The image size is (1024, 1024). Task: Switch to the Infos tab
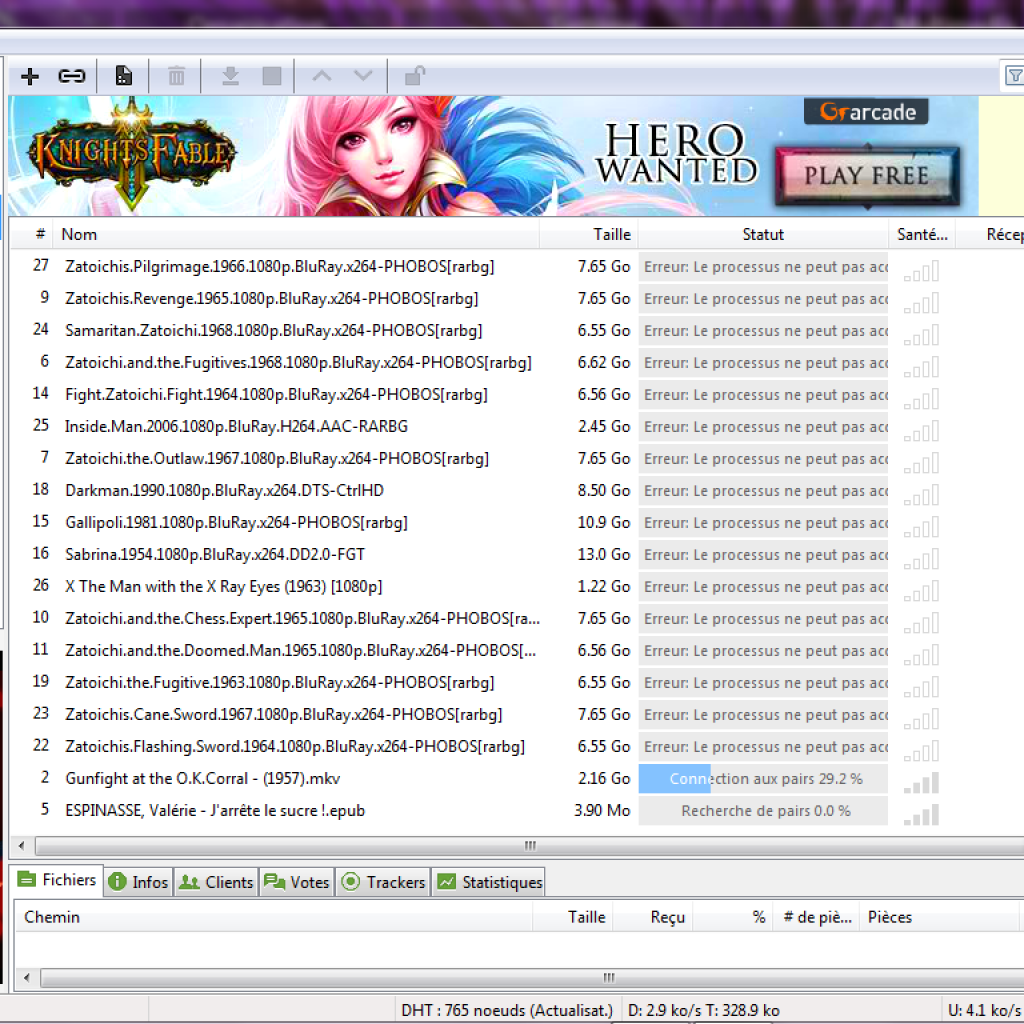(x=138, y=882)
